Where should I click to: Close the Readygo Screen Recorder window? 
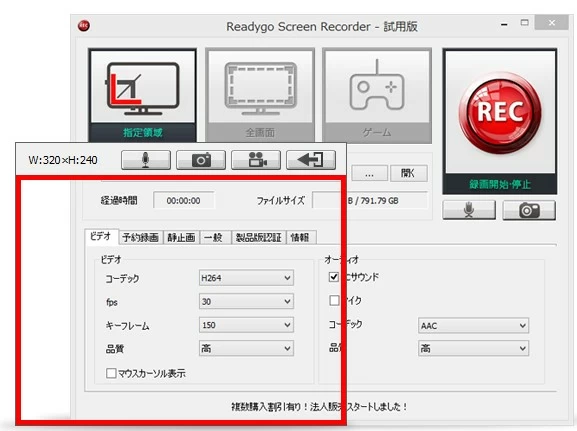tap(552, 23)
